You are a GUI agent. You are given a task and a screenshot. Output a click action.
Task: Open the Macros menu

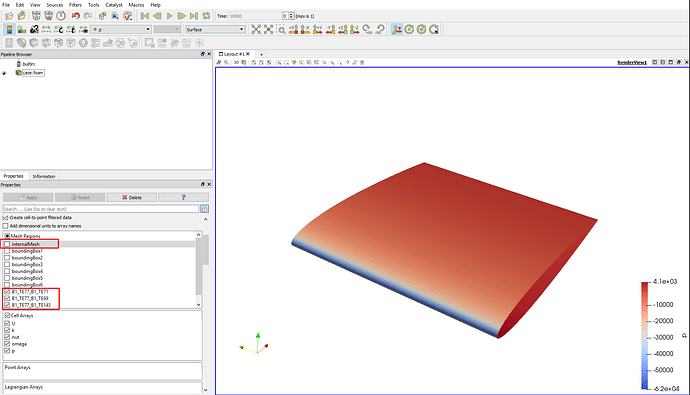coord(136,5)
